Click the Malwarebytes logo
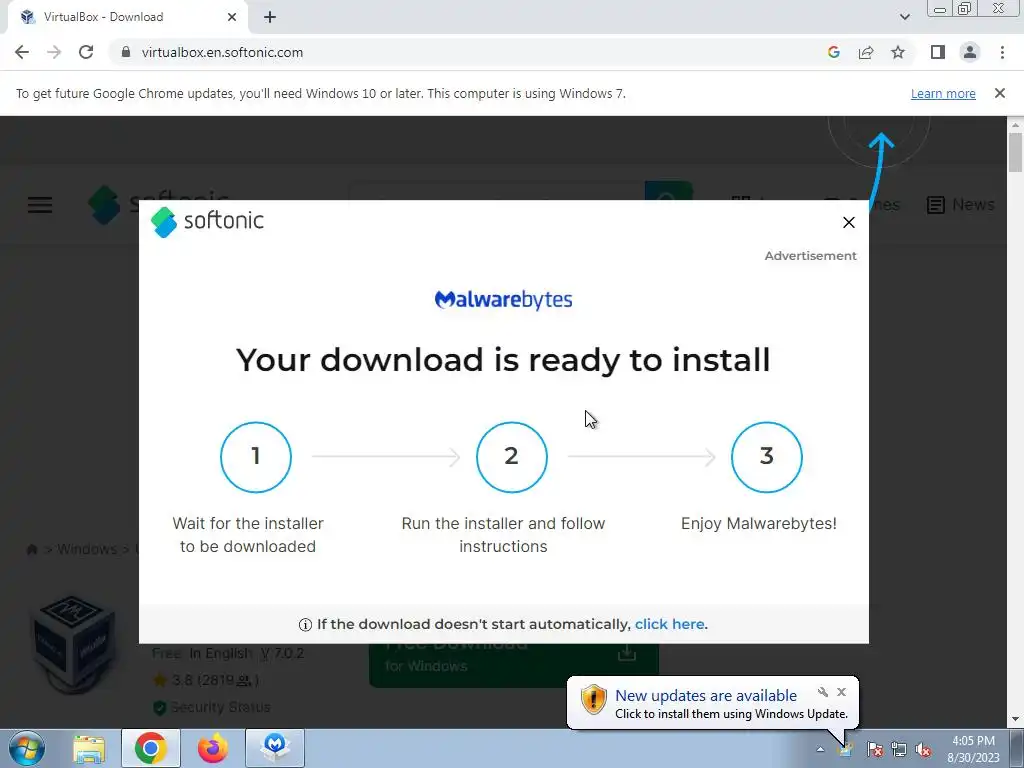 504,300
